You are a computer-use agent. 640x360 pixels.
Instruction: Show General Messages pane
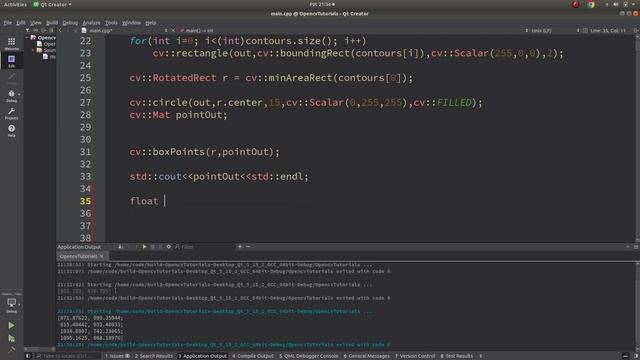coord(367,356)
